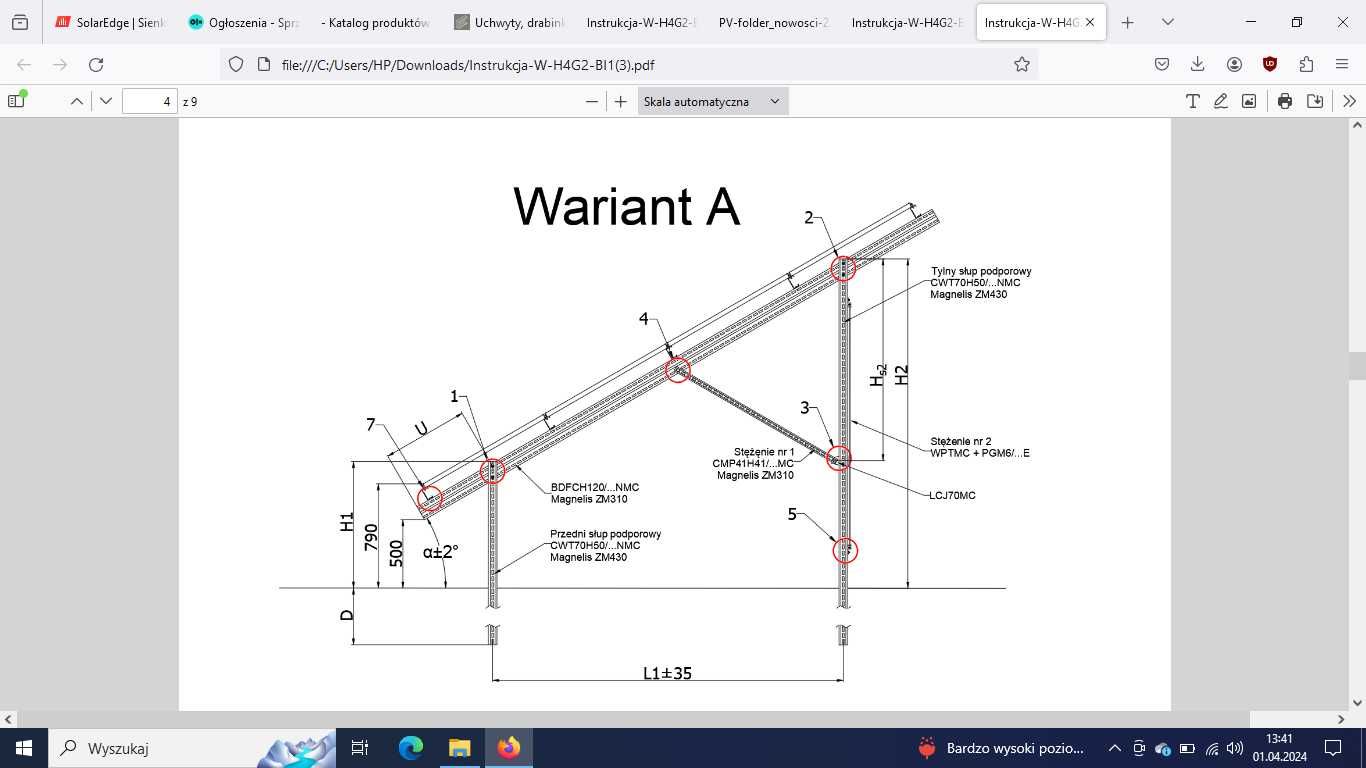The image size is (1366, 768).
Task: Open the Windows notification center
Action: [1333, 748]
